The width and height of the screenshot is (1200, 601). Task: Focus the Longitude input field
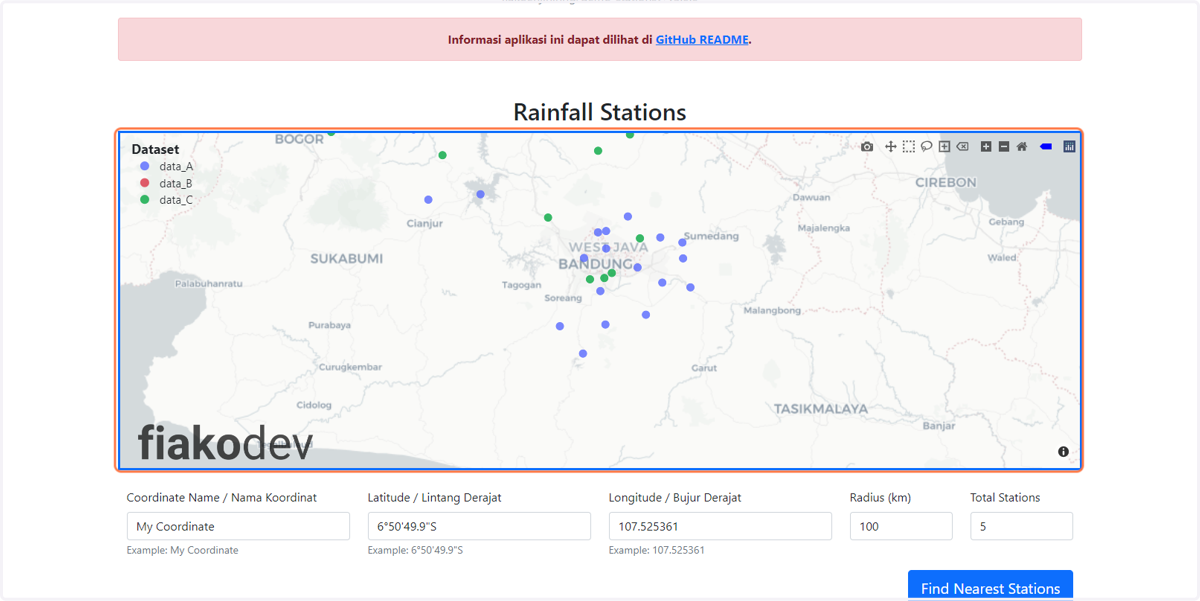click(720, 526)
